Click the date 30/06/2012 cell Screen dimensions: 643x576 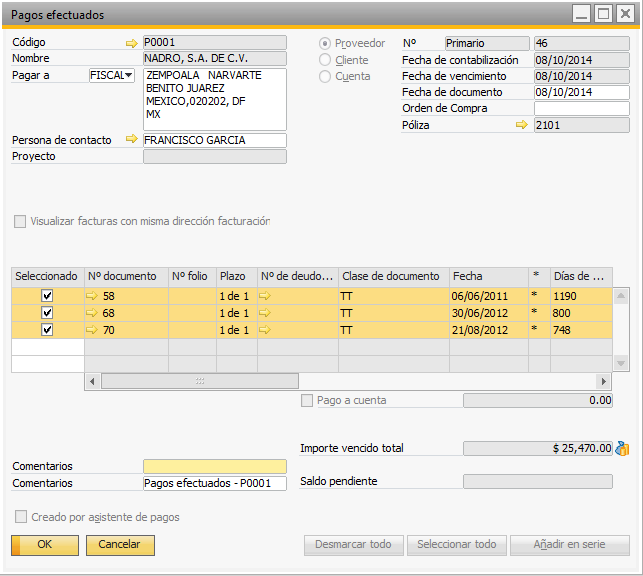click(489, 313)
